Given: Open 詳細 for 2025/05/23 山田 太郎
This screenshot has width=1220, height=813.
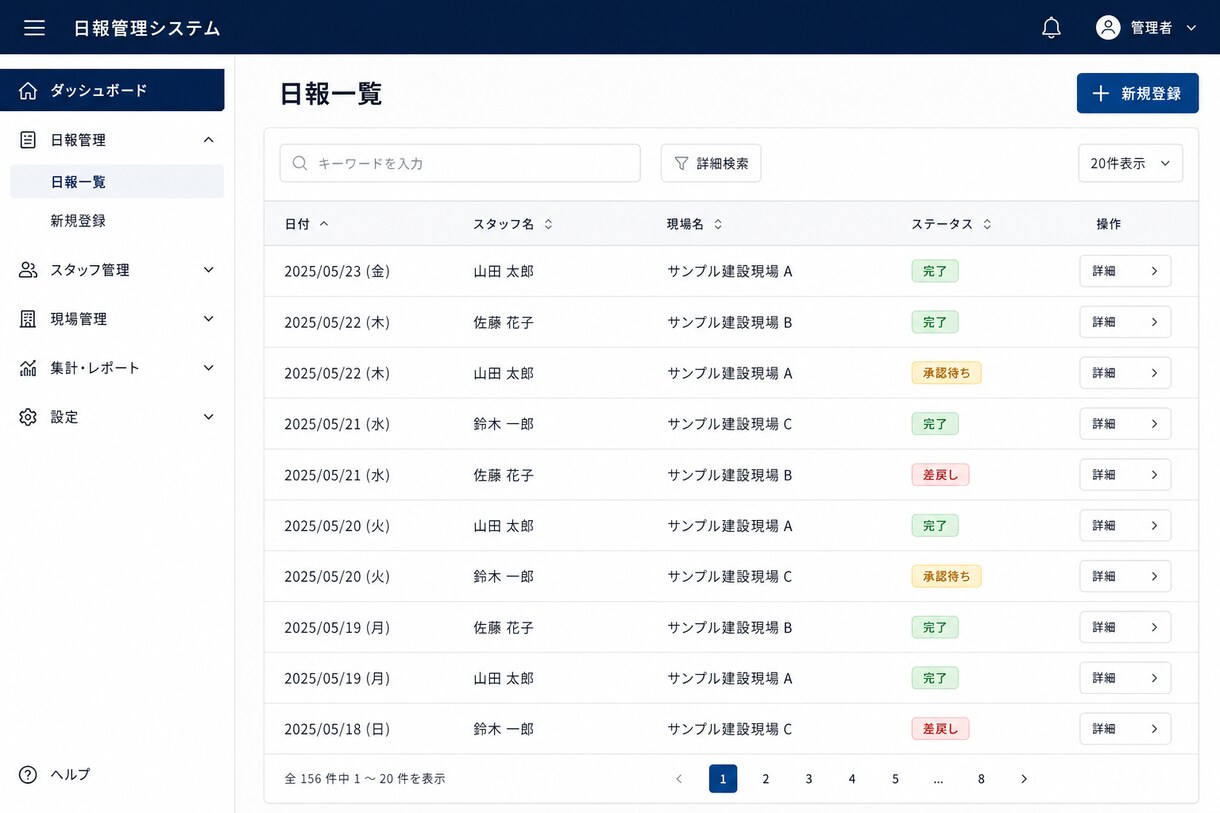Looking at the screenshot, I should [1125, 271].
